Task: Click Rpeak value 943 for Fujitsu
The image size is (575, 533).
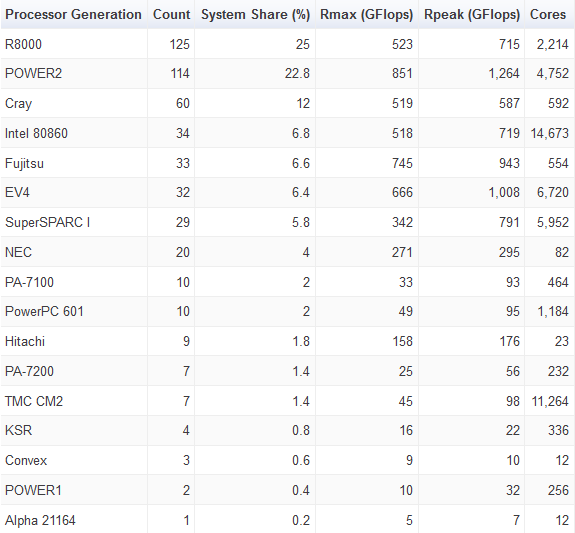Action: point(509,163)
